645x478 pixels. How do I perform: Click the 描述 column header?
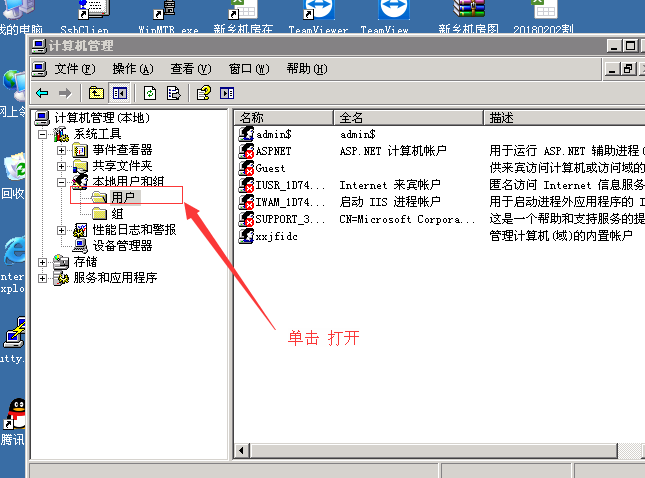point(560,117)
